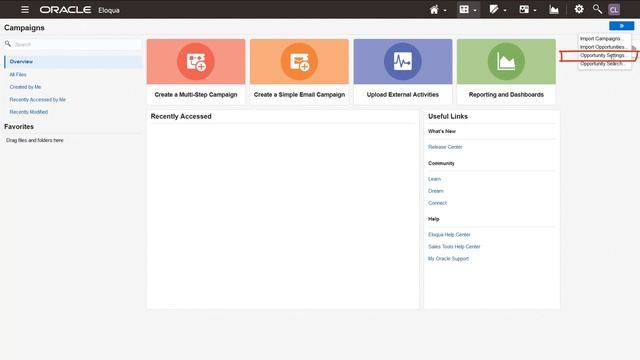Open the CL user profile avatar
The height and width of the screenshot is (360, 640).
(614, 10)
